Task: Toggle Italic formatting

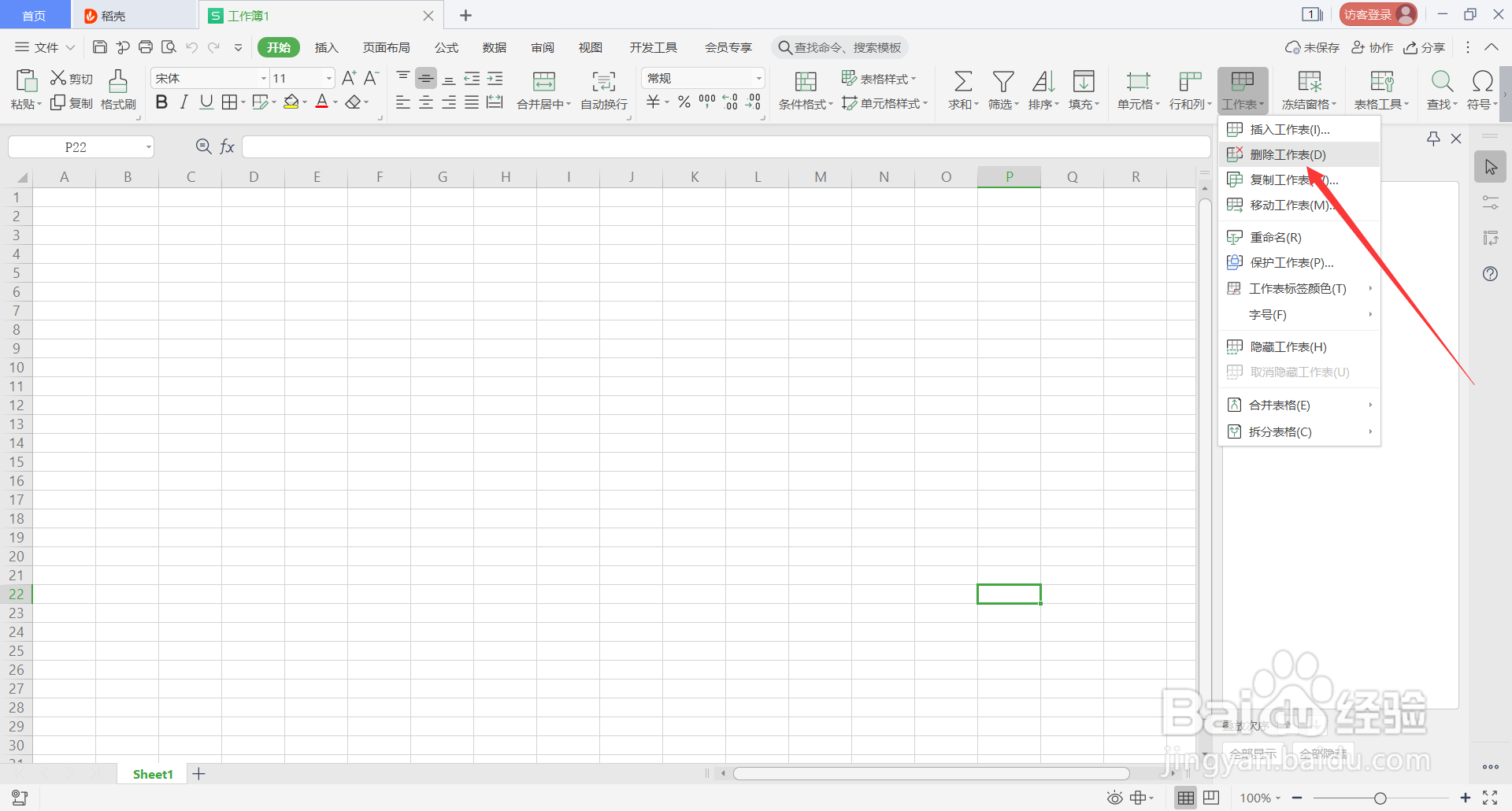Action: 183,102
